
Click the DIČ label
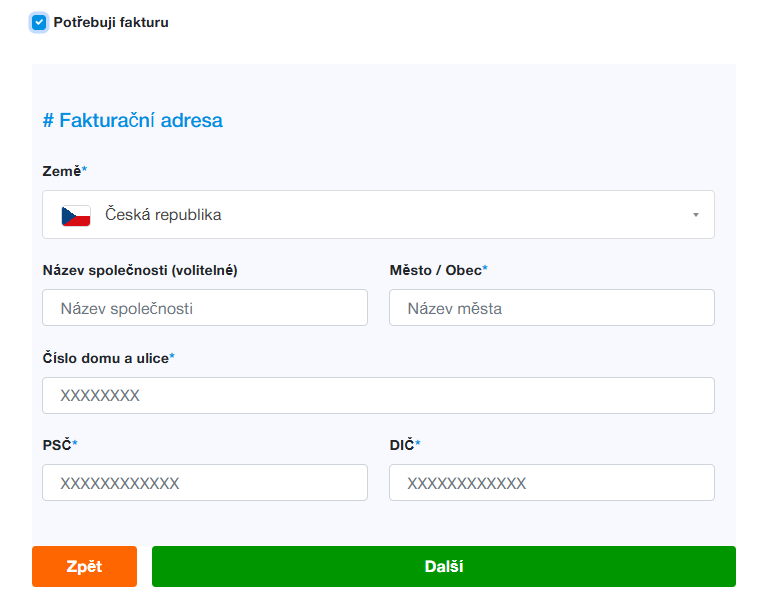pyautogui.click(x=405, y=445)
